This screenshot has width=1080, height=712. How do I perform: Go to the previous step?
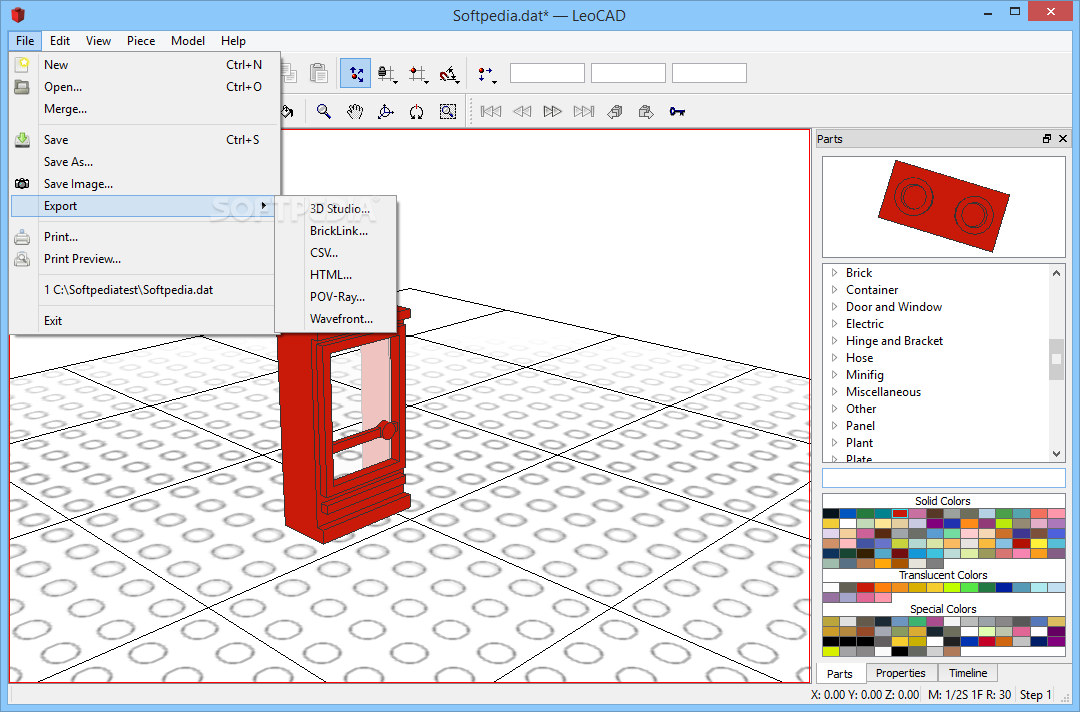(x=522, y=112)
